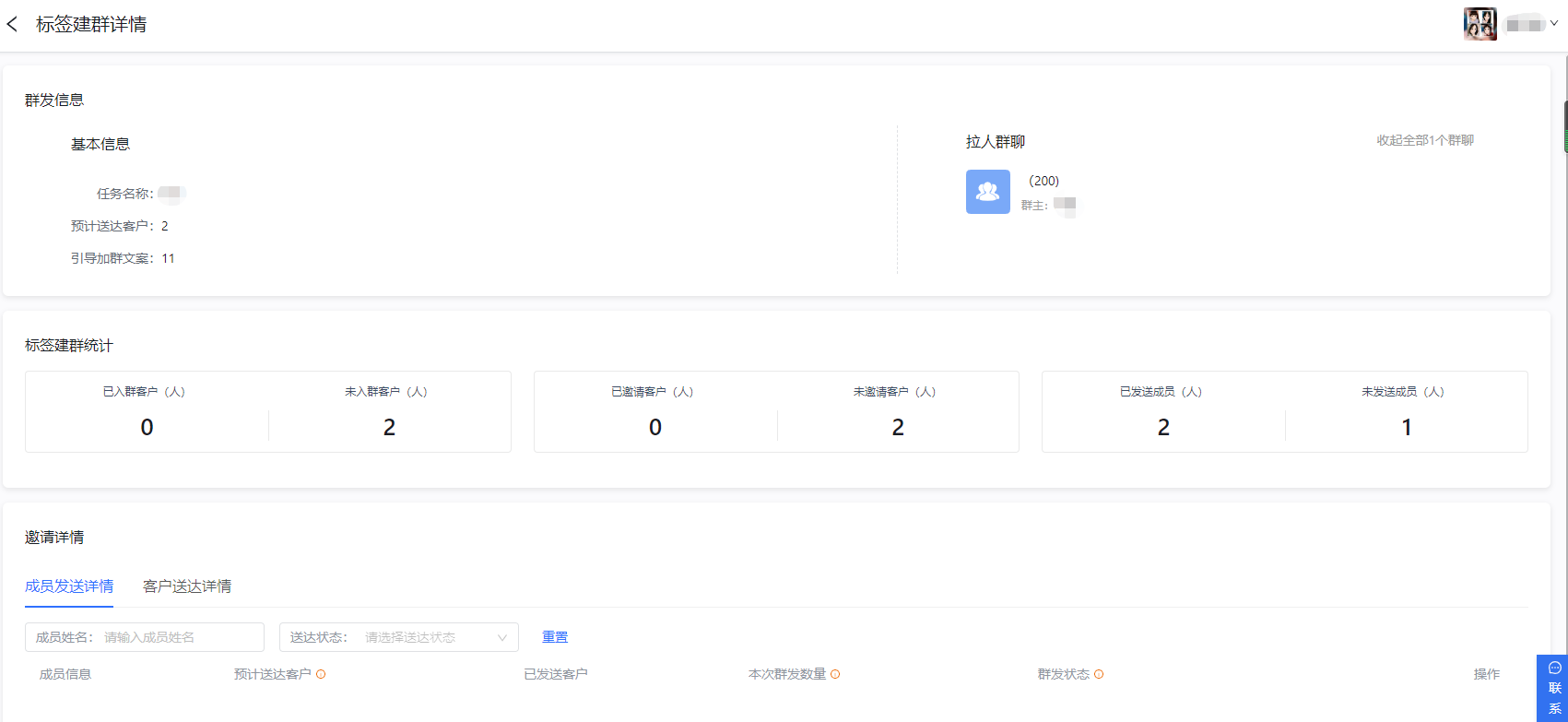
Task: Click the blue group chat icon
Action: (x=987, y=192)
